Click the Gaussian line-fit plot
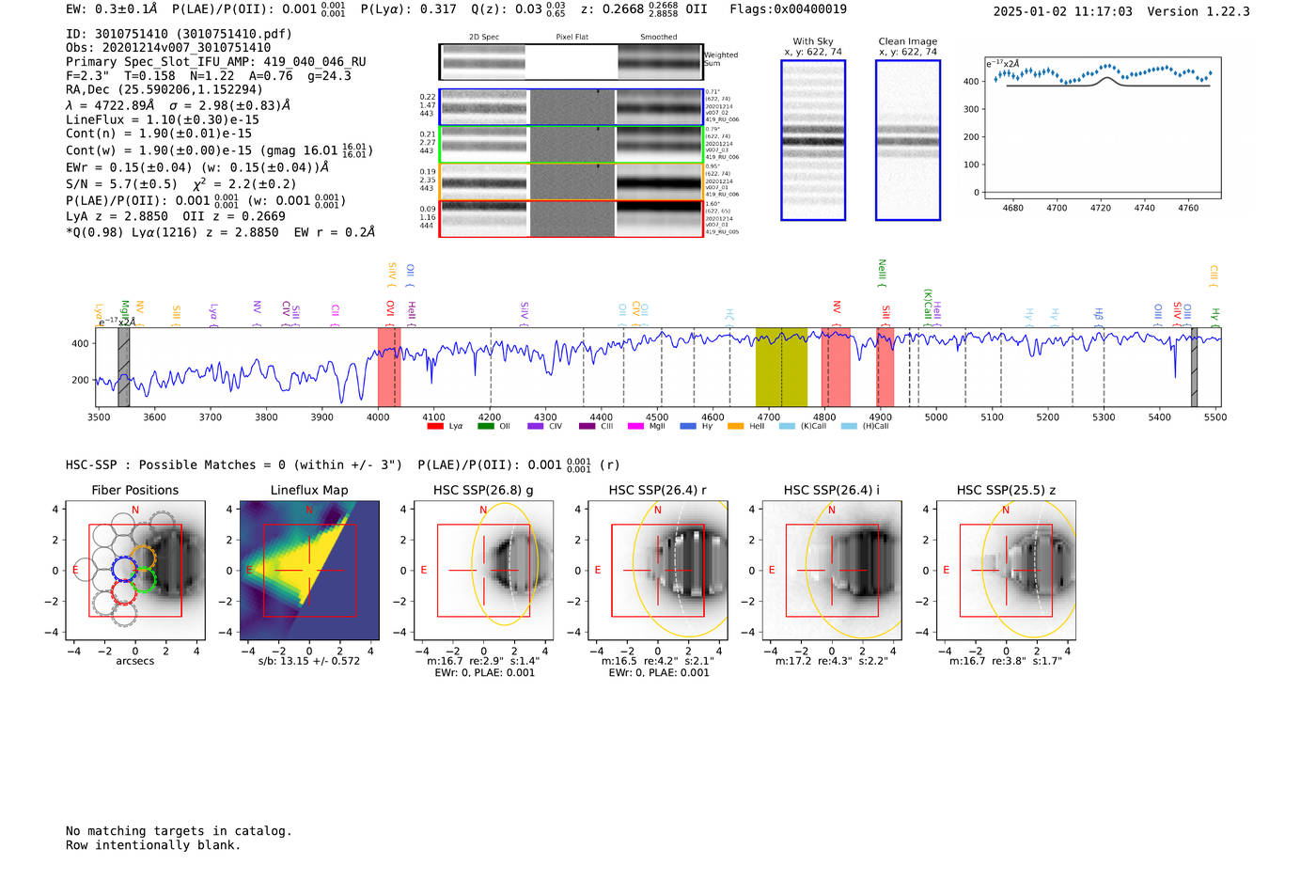1316x896 pixels. pyautogui.click(x=1103, y=128)
